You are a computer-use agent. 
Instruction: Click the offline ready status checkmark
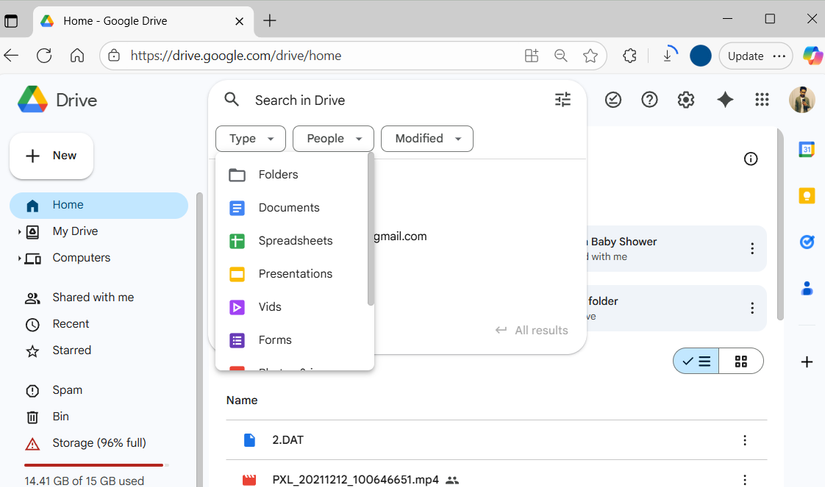pos(613,100)
